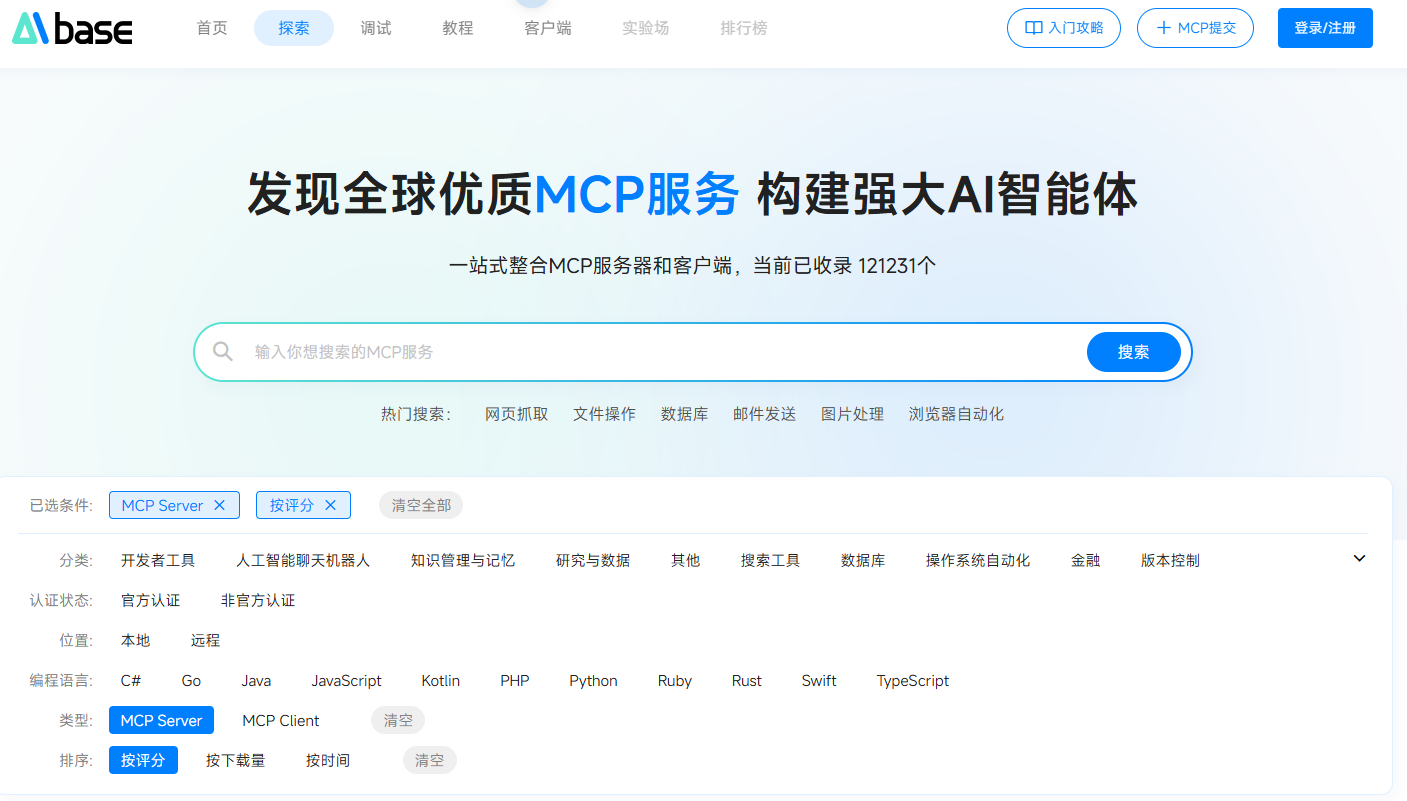Click the 登录/注册 button
The image size is (1407, 801).
(1324, 28)
